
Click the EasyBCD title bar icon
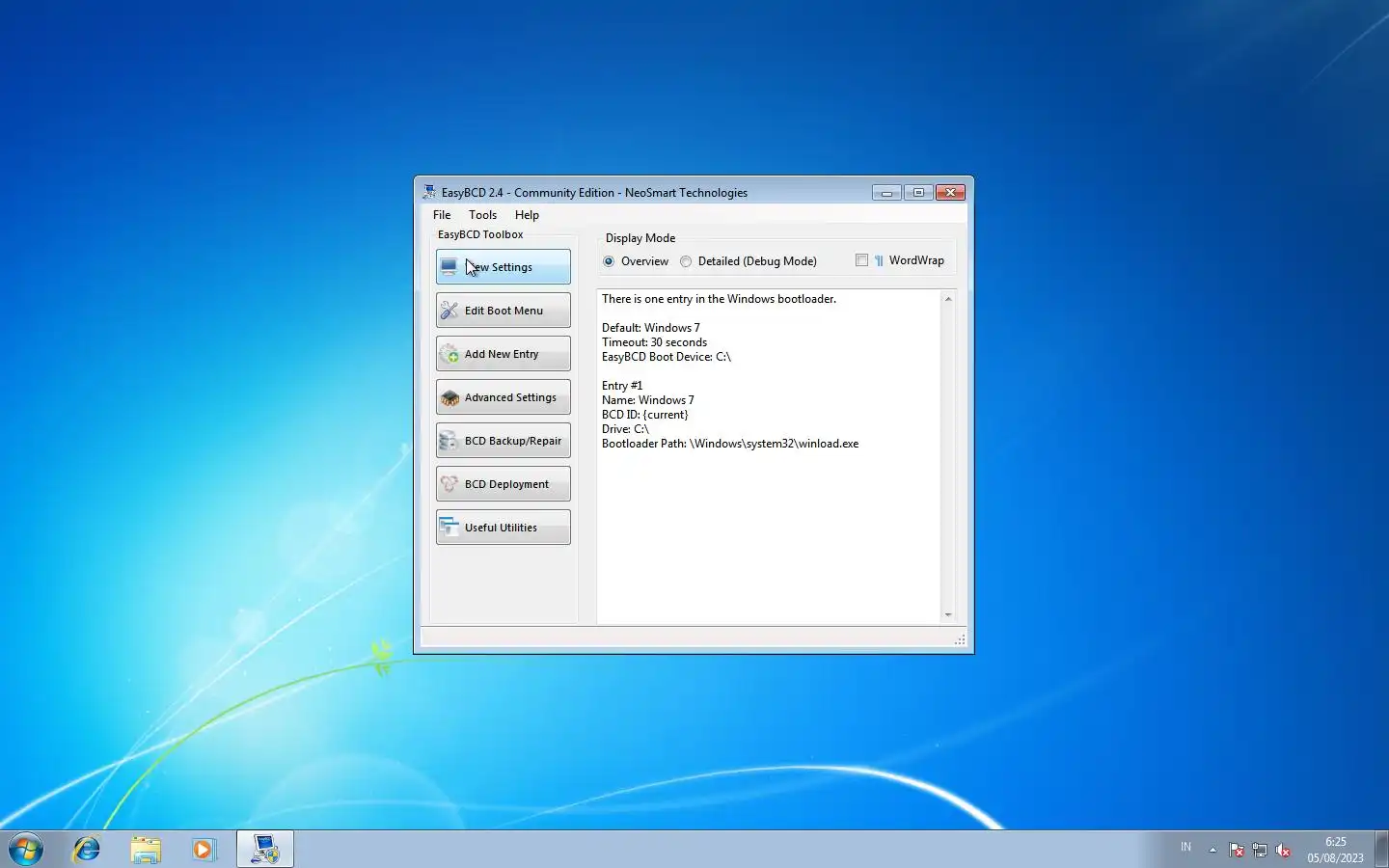pos(428,193)
